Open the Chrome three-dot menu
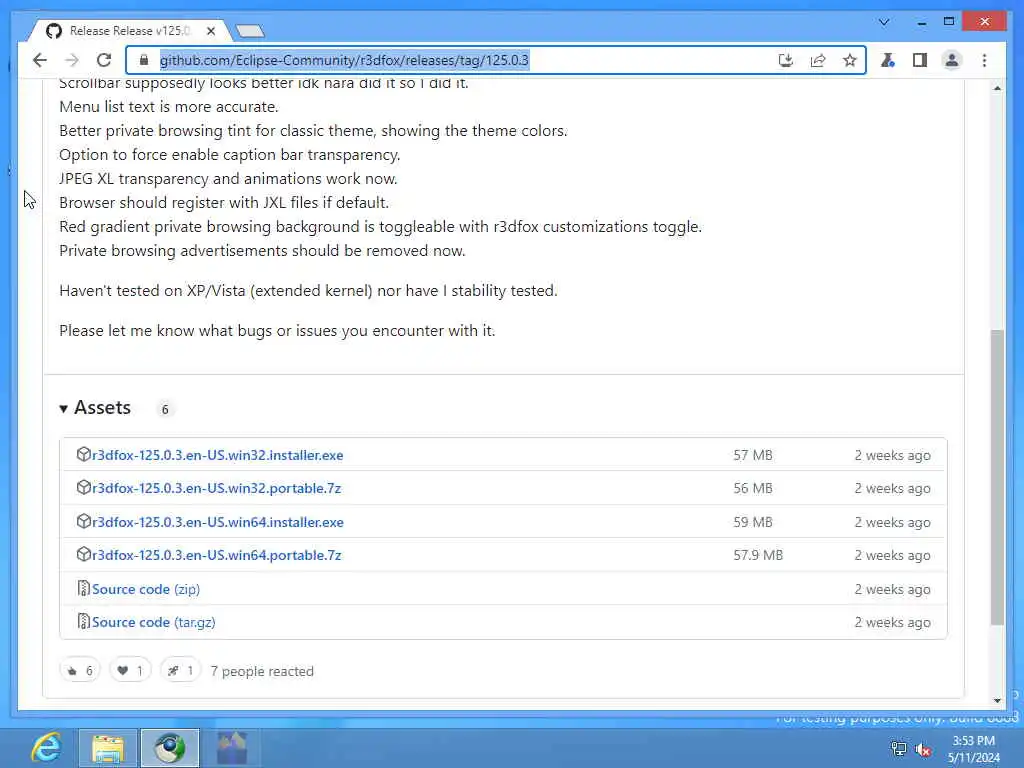 click(984, 60)
